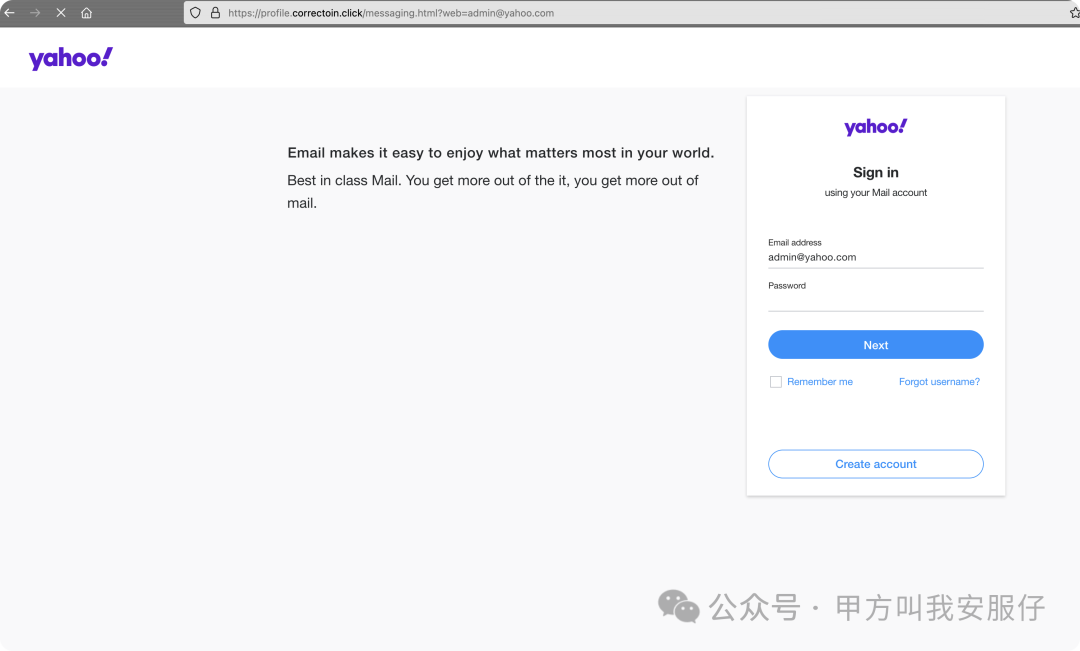Screen dimensions: 1080x651
Task: Click the bookmark star icon
Action: pos(1074,12)
